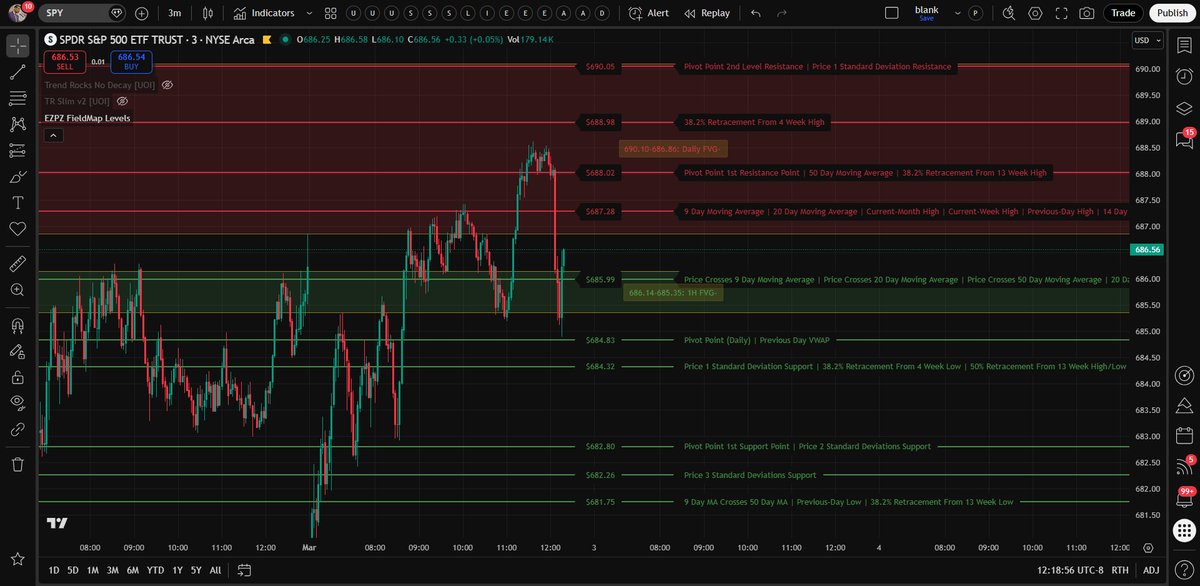This screenshot has height=586, width=1200.
Task: Expand the favorite indicators dropdown arrow
Action: (x=309, y=13)
